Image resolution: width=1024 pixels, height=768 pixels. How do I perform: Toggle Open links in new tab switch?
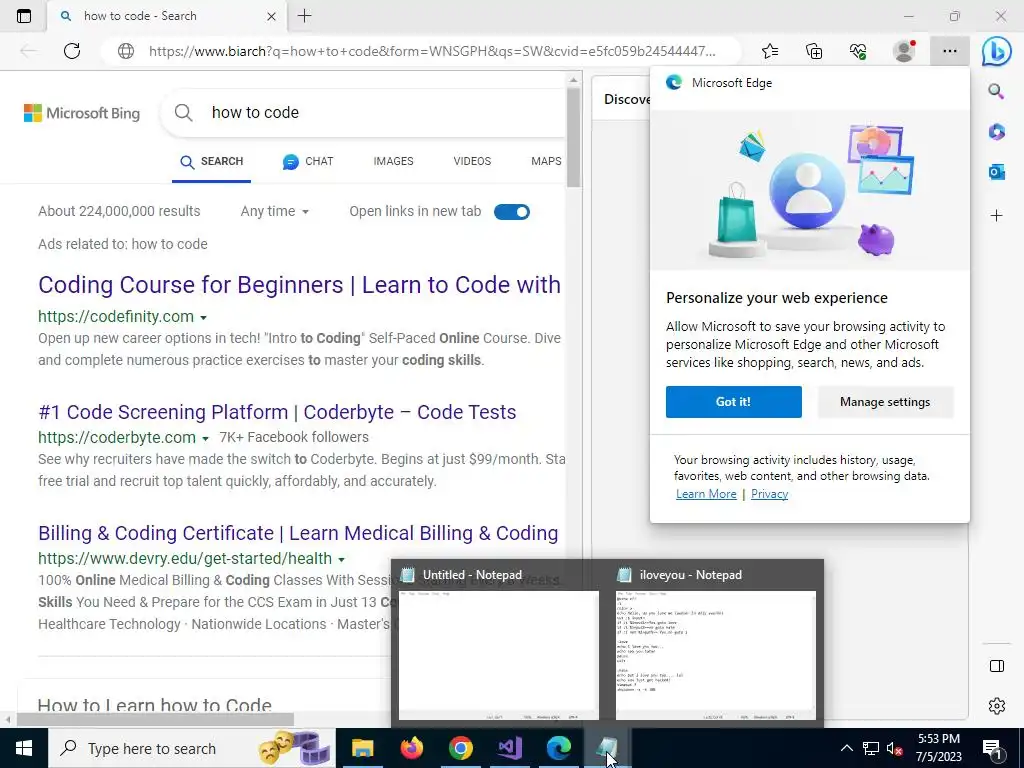[x=512, y=212]
